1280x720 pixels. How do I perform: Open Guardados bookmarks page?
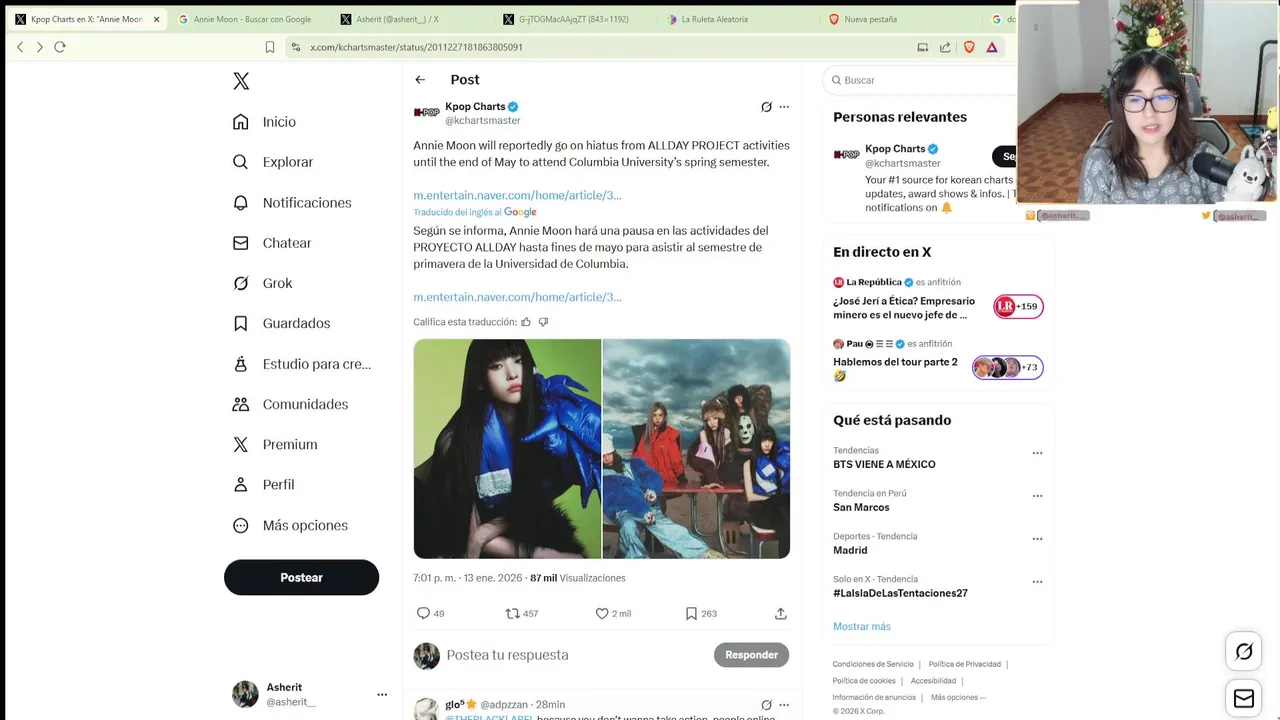point(281,323)
